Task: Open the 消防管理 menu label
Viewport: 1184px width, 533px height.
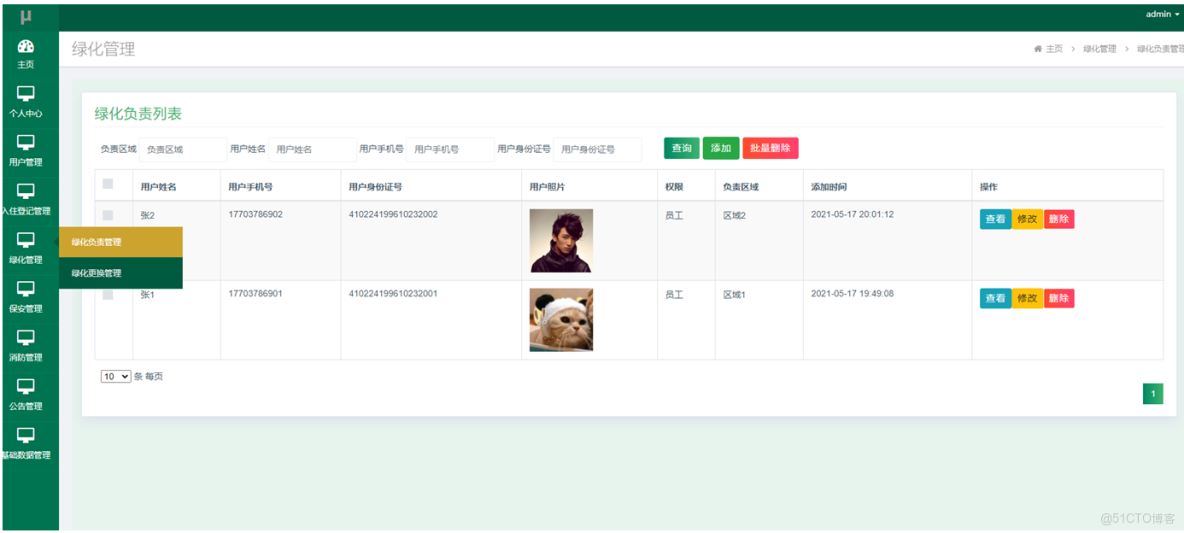Action: coord(26,358)
